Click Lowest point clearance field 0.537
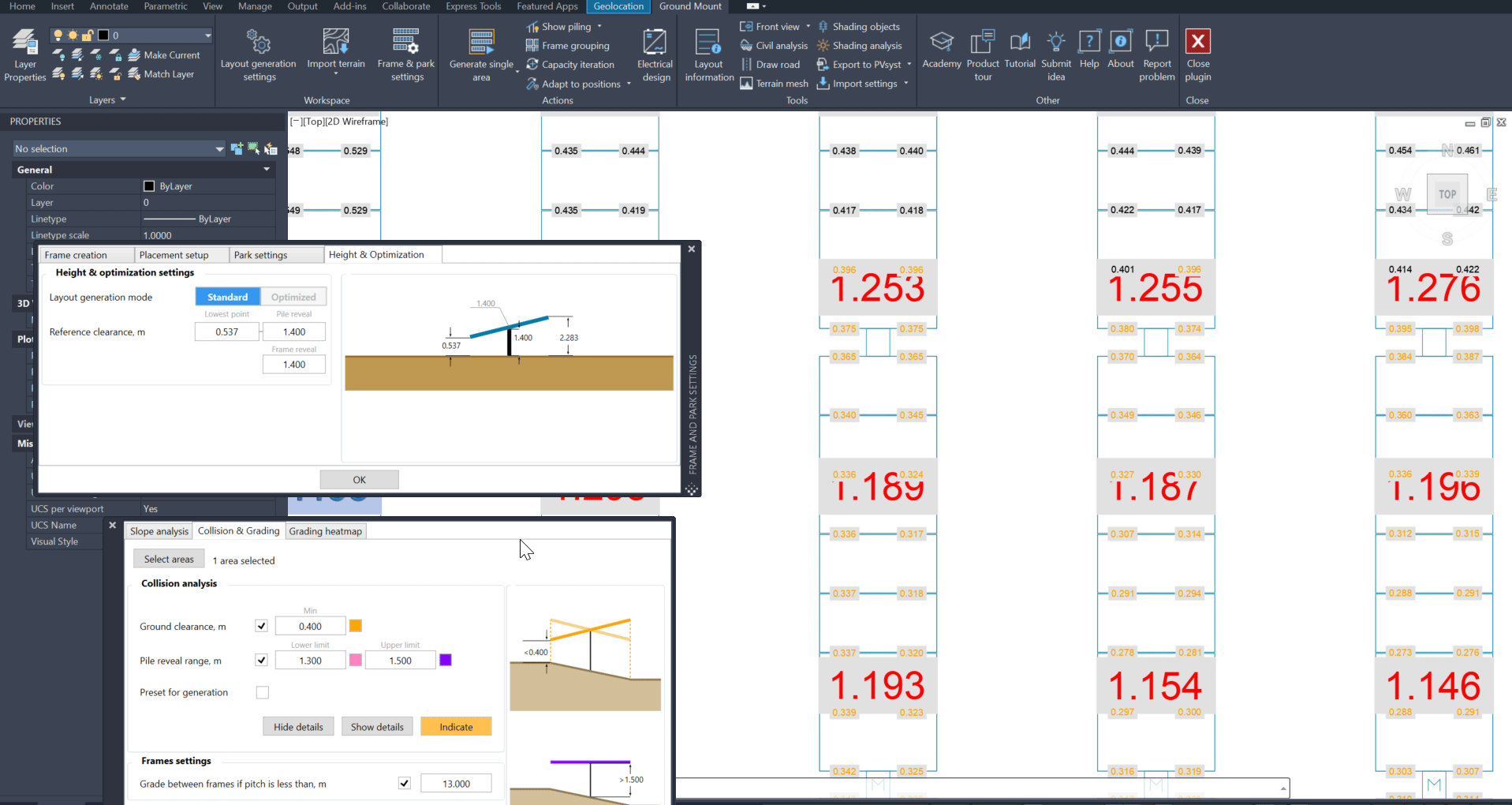Screen dimensions: 1512x805 coord(227,332)
